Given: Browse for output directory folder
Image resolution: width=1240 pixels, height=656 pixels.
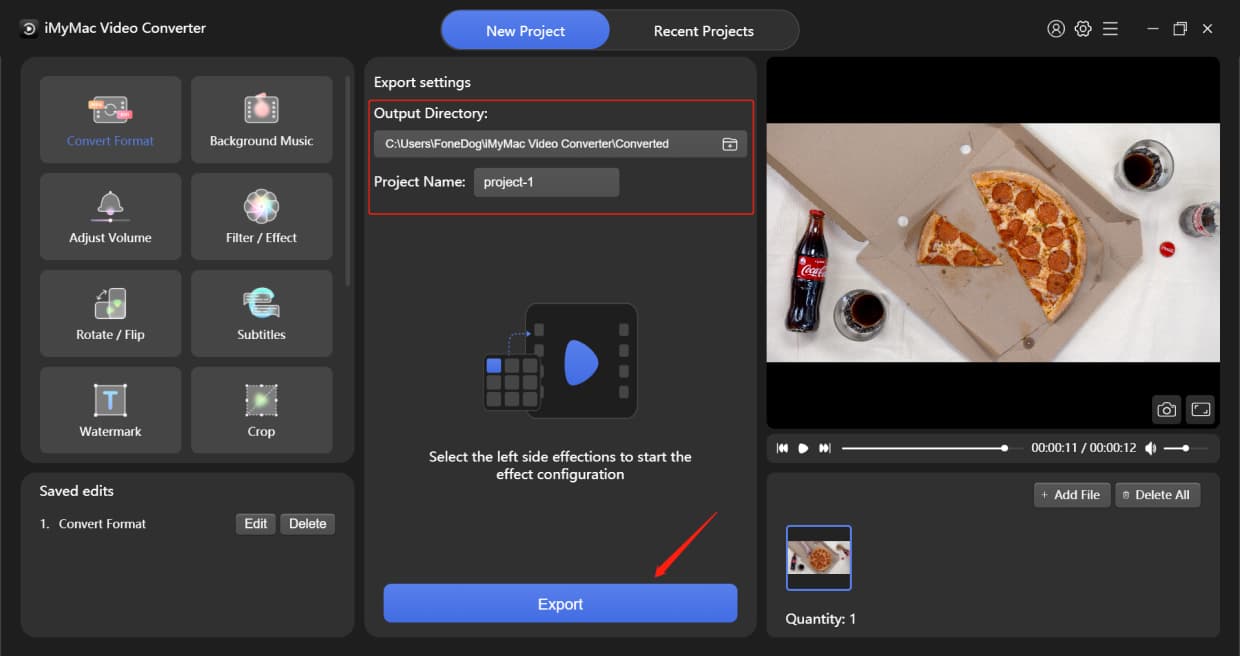Looking at the screenshot, I should pyautogui.click(x=730, y=144).
